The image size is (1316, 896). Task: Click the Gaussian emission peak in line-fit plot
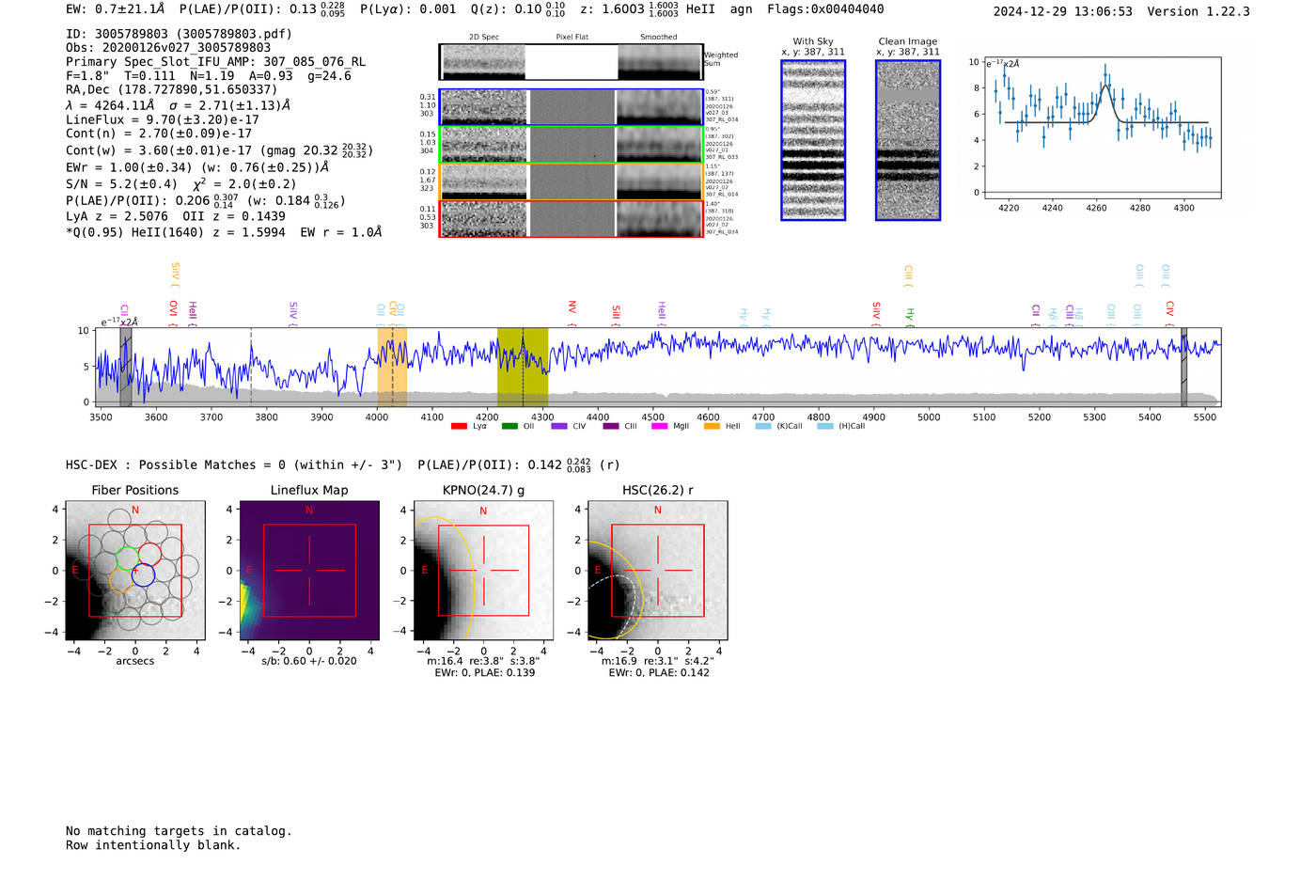click(x=1106, y=86)
